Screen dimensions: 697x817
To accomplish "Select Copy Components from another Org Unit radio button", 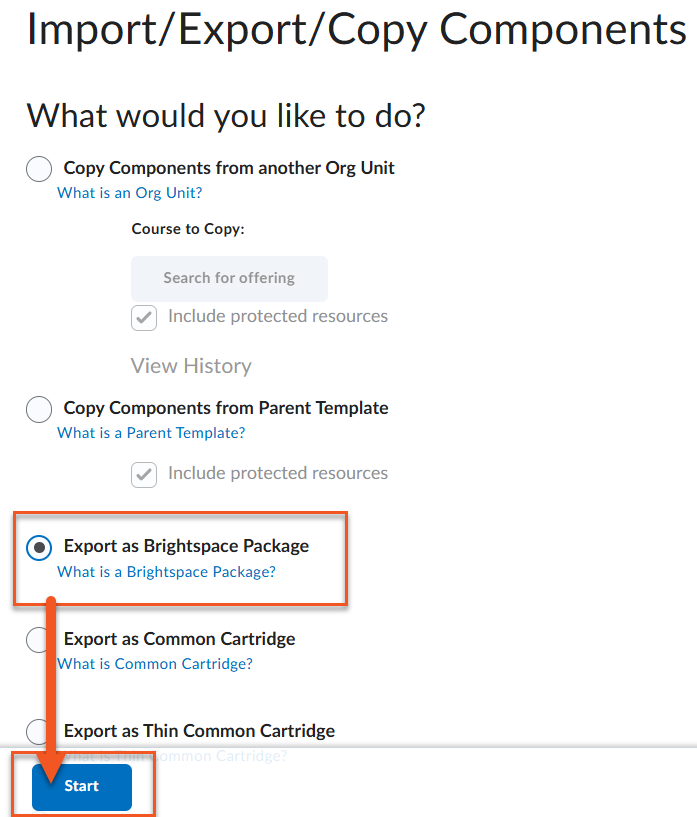I will [x=39, y=169].
